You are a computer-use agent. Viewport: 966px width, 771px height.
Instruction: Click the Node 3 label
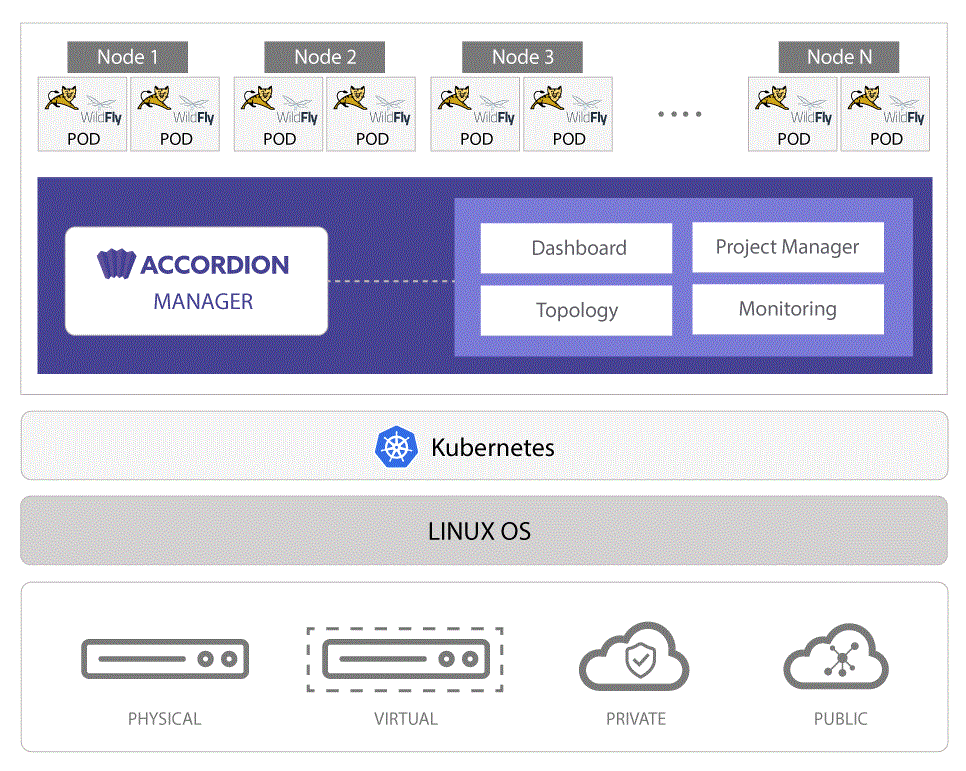pos(522,57)
